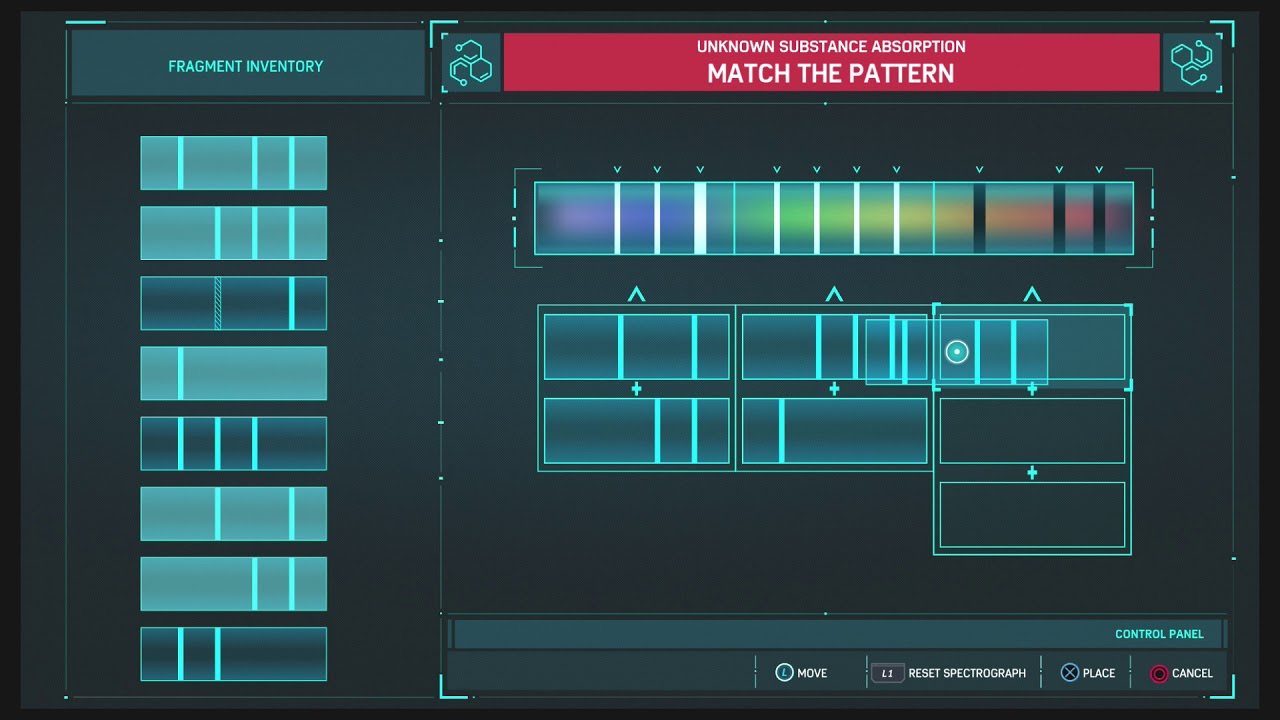
Task: Click the Reset Spectrograph text
Action: tap(967, 673)
